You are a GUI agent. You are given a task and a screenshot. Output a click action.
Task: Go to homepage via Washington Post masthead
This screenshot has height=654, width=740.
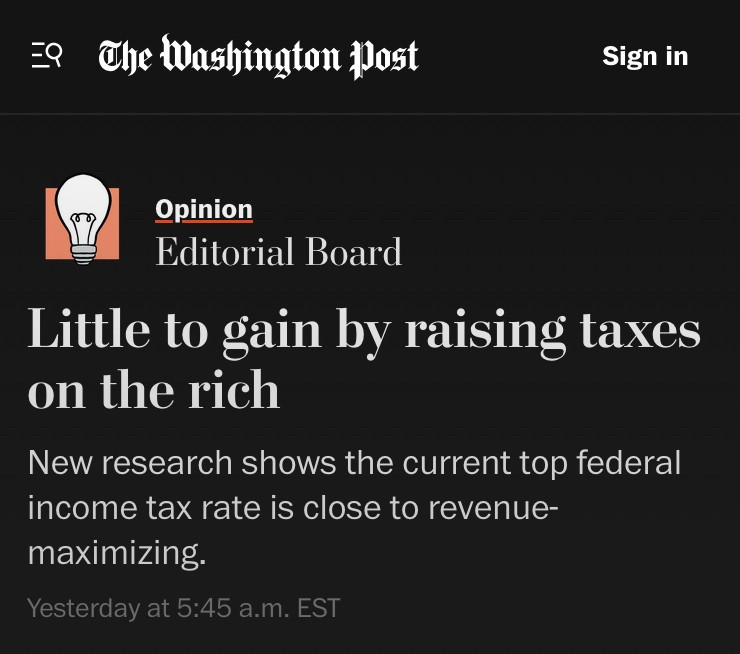point(258,56)
